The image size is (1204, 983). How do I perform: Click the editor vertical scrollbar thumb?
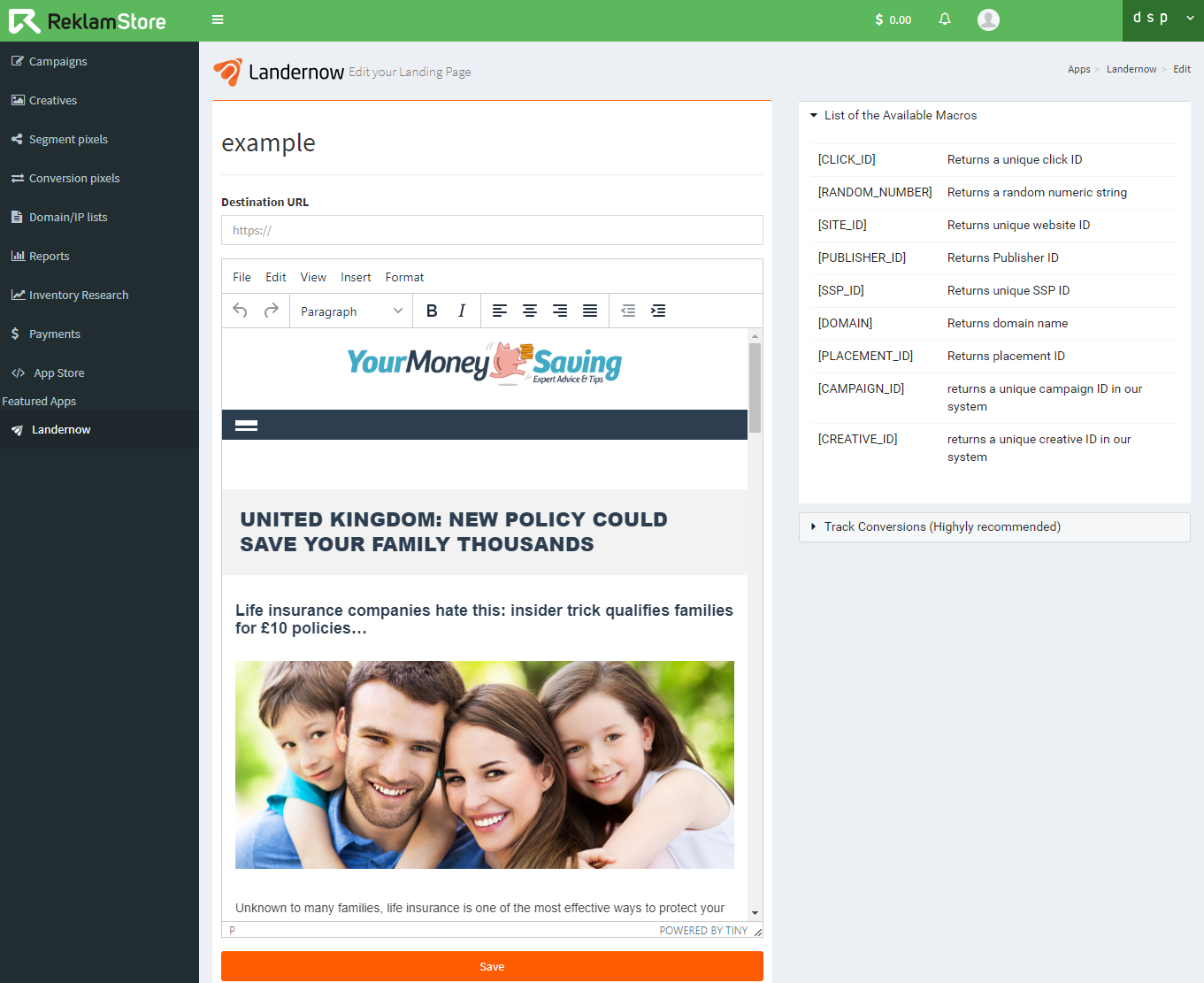pos(755,388)
